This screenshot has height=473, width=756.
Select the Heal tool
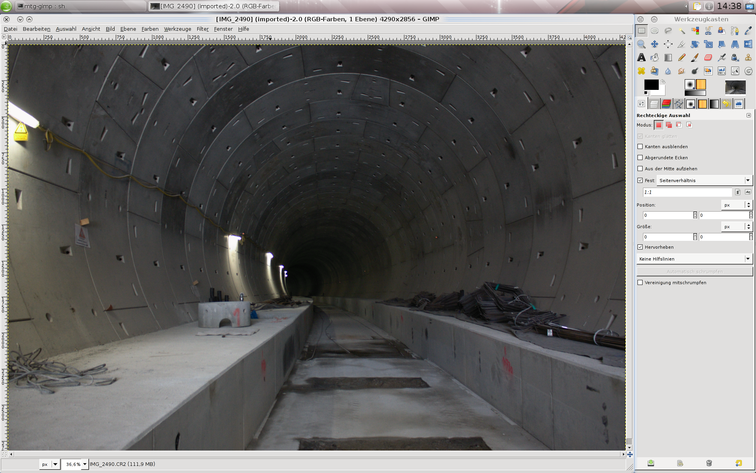tap(641, 71)
